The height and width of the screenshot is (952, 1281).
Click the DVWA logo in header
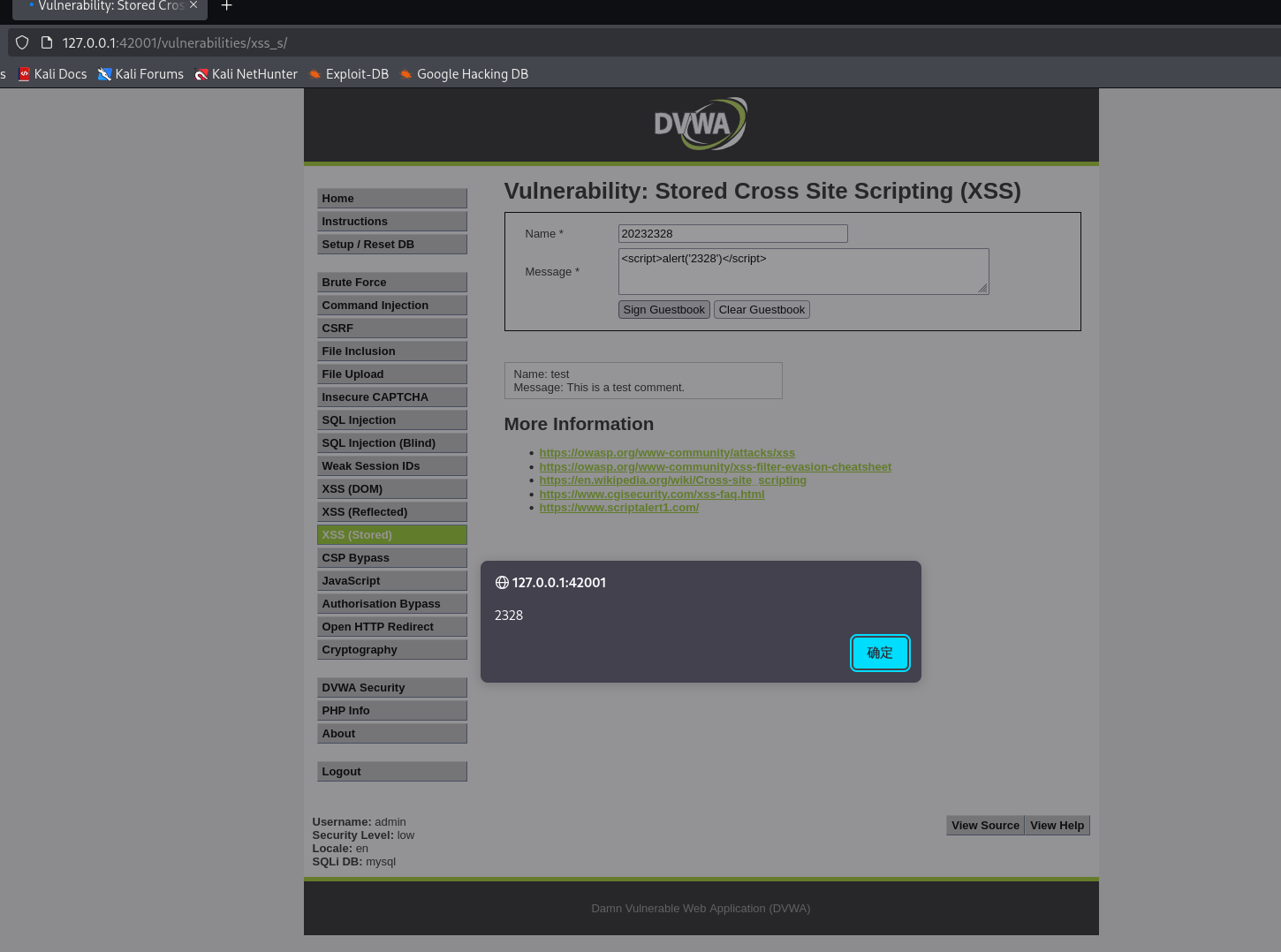coord(701,124)
